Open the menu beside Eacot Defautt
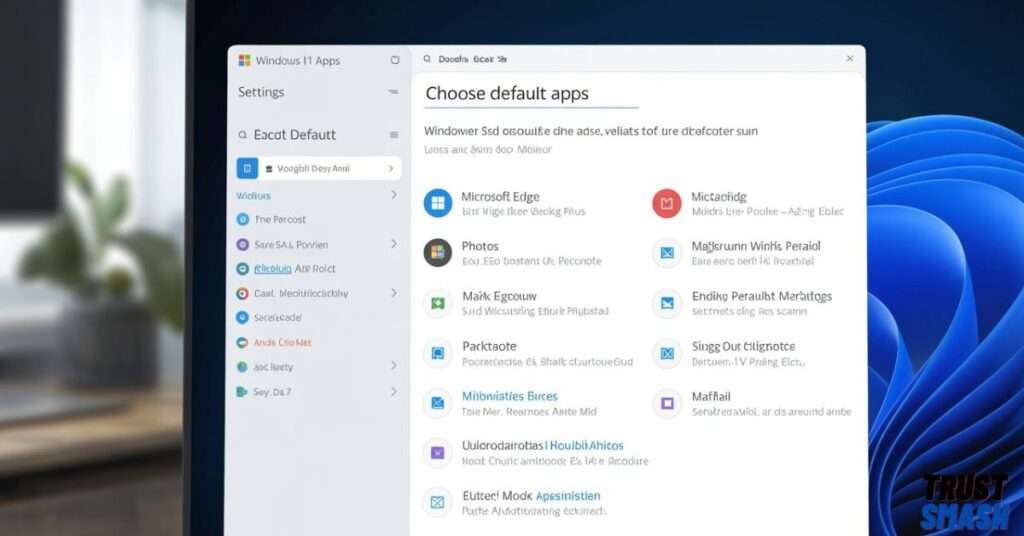Image resolution: width=1024 pixels, height=536 pixels. click(x=394, y=135)
